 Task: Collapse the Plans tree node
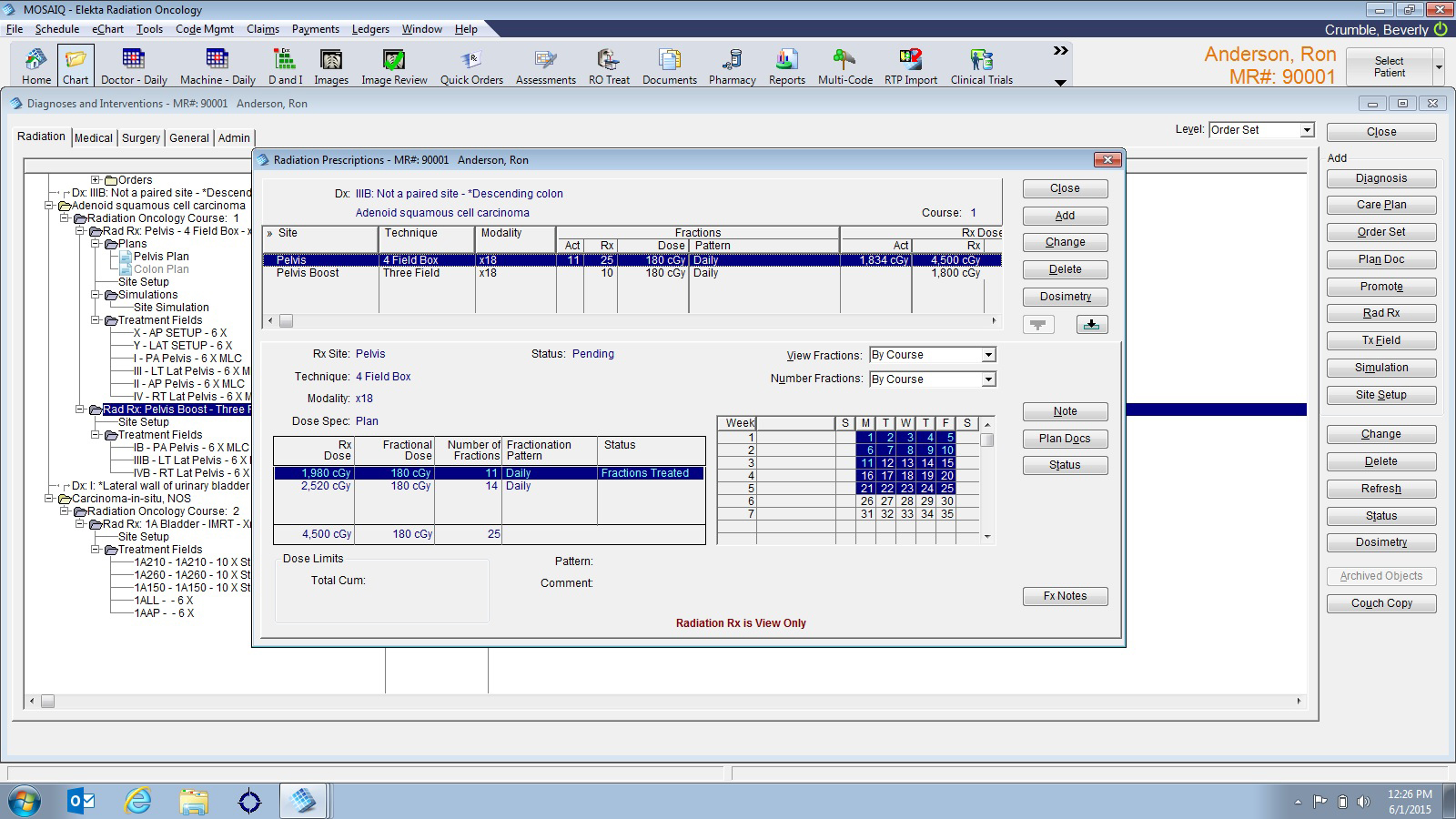point(95,244)
